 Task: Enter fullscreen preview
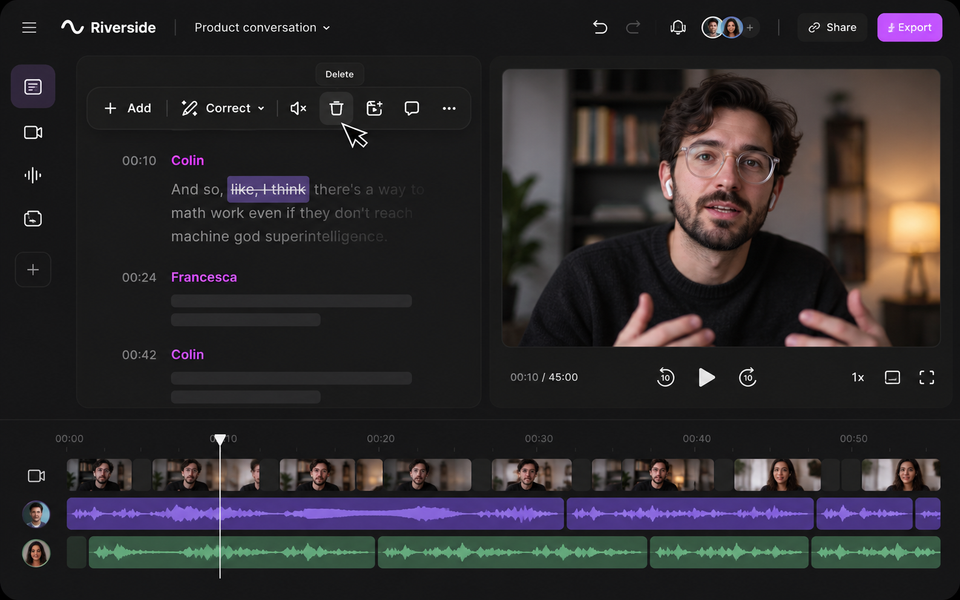coord(927,377)
